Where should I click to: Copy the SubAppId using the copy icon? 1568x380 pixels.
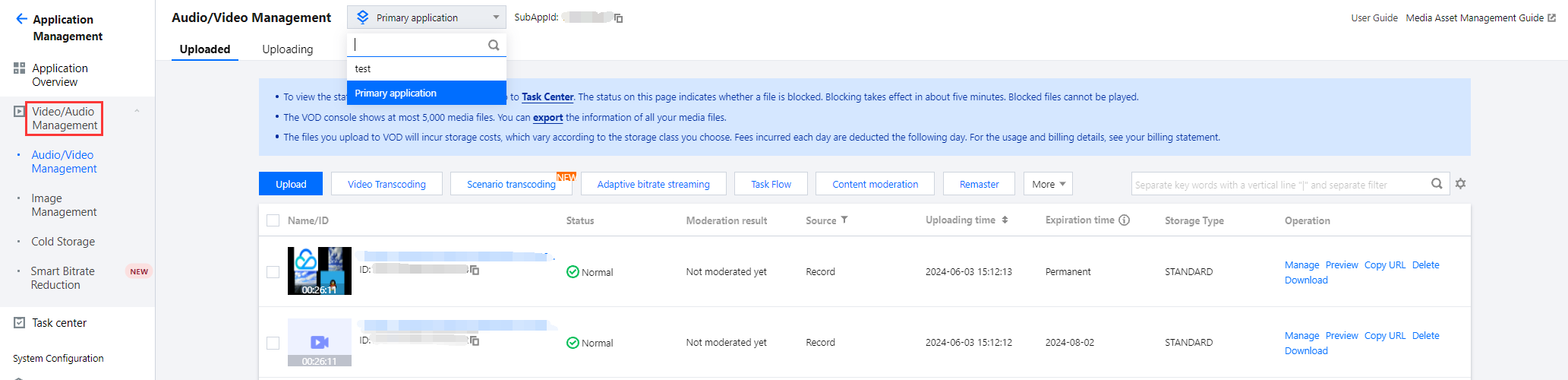coord(619,18)
